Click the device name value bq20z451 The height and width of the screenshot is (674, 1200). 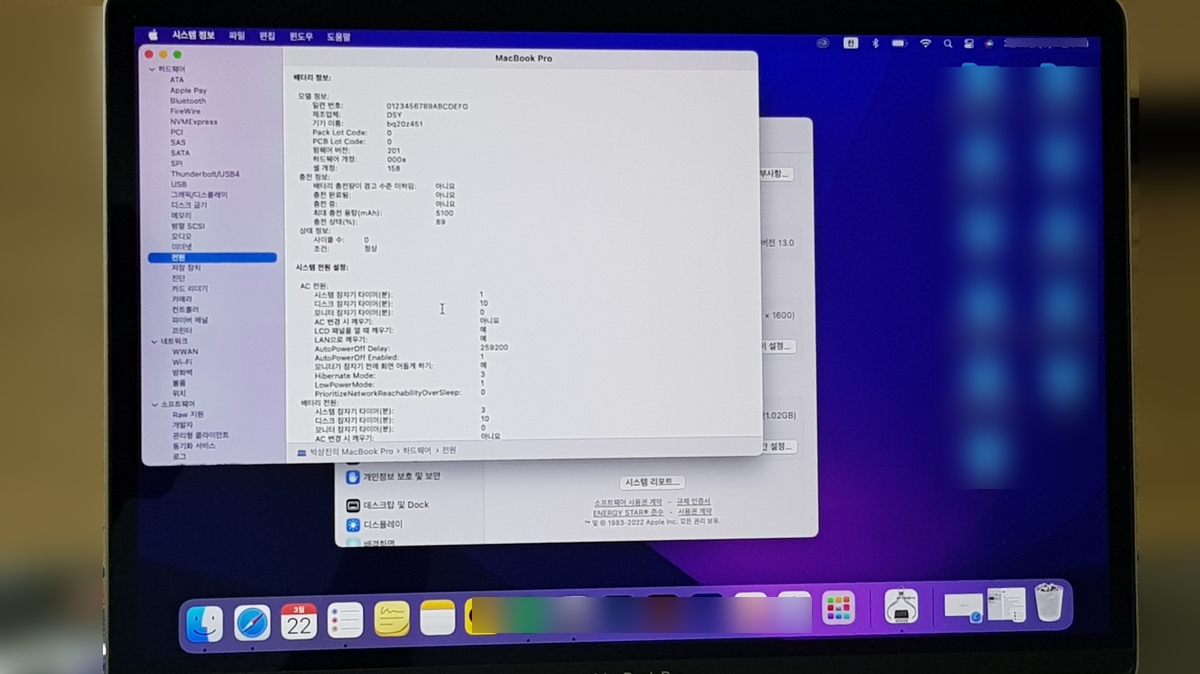[404, 124]
